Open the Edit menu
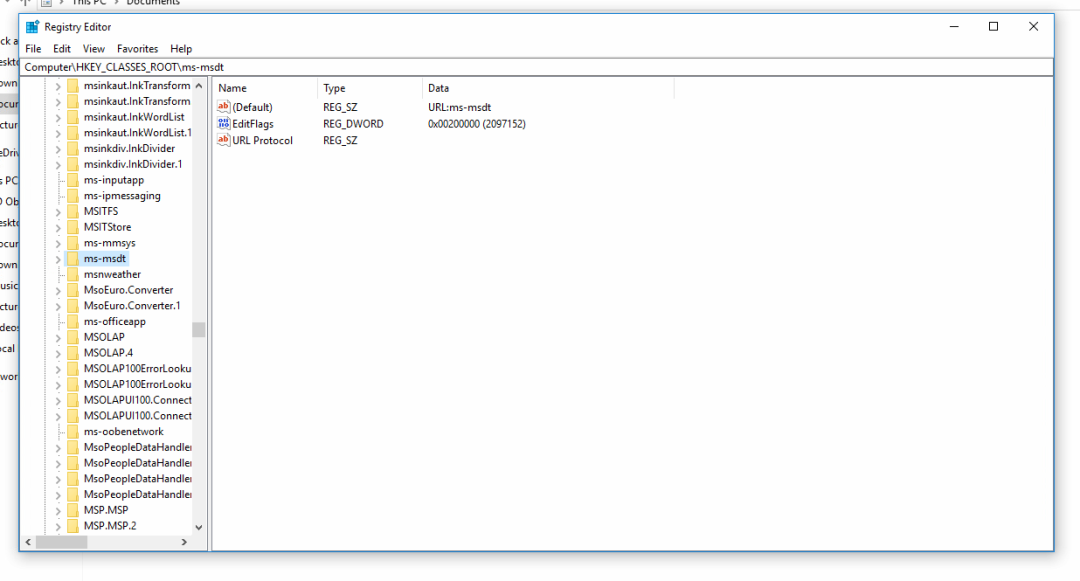 [62, 49]
